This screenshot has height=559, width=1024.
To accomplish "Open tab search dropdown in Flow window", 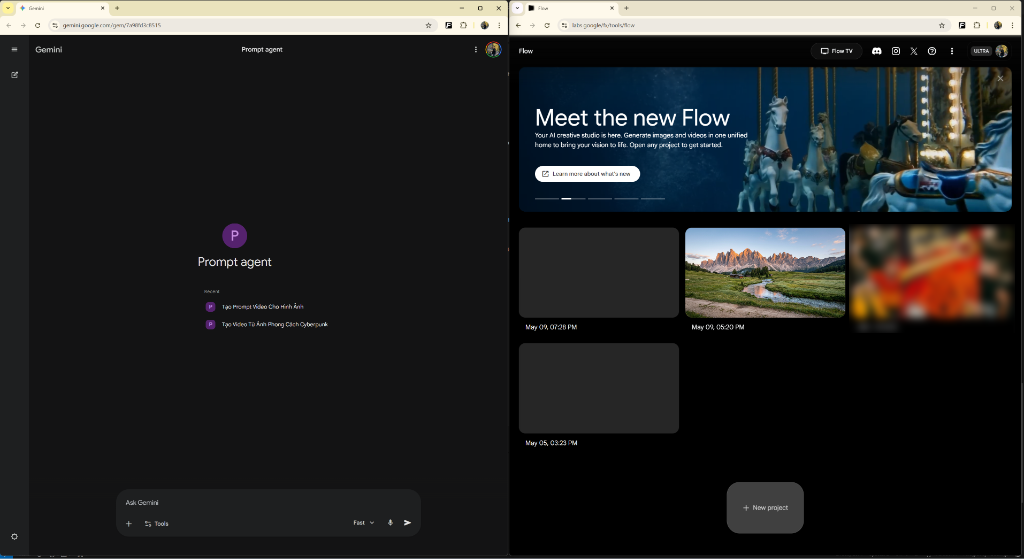I will coord(517,8).
